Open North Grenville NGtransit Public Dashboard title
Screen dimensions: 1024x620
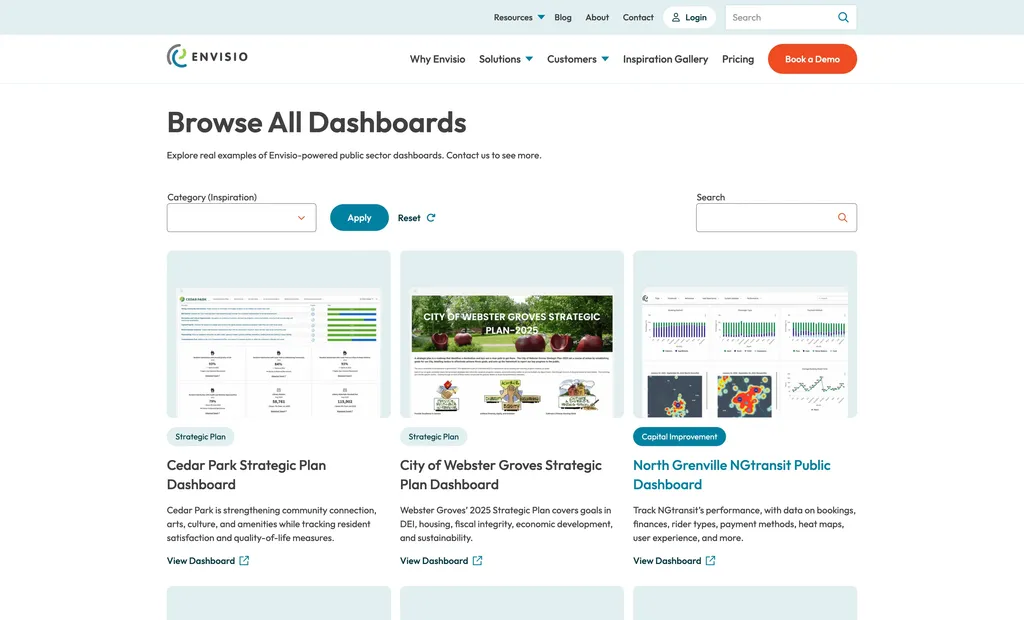731,475
